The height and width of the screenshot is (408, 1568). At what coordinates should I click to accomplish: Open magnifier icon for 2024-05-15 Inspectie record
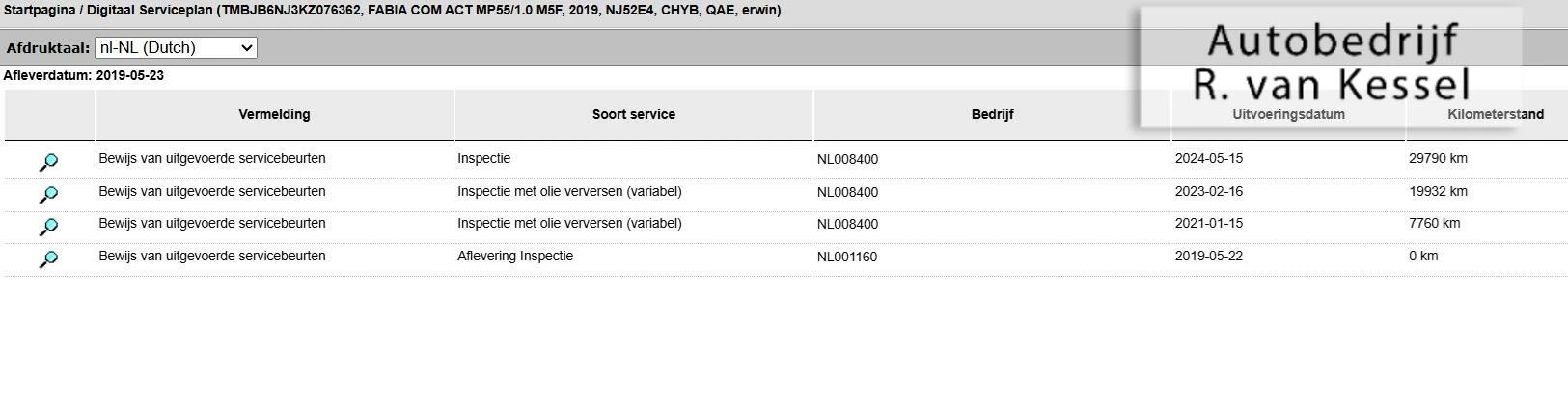pyautogui.click(x=48, y=163)
